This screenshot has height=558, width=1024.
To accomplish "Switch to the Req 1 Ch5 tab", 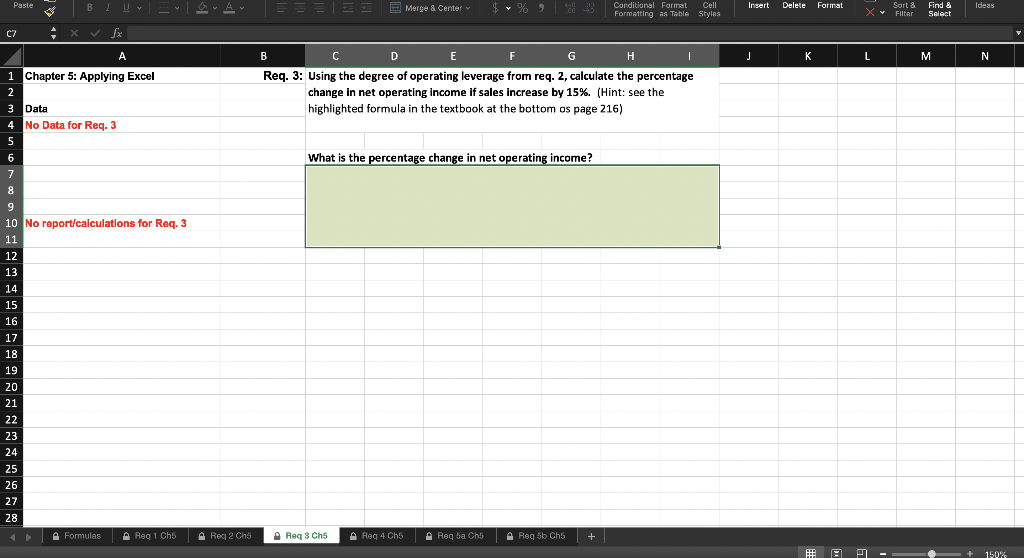I will pyautogui.click(x=150, y=536).
